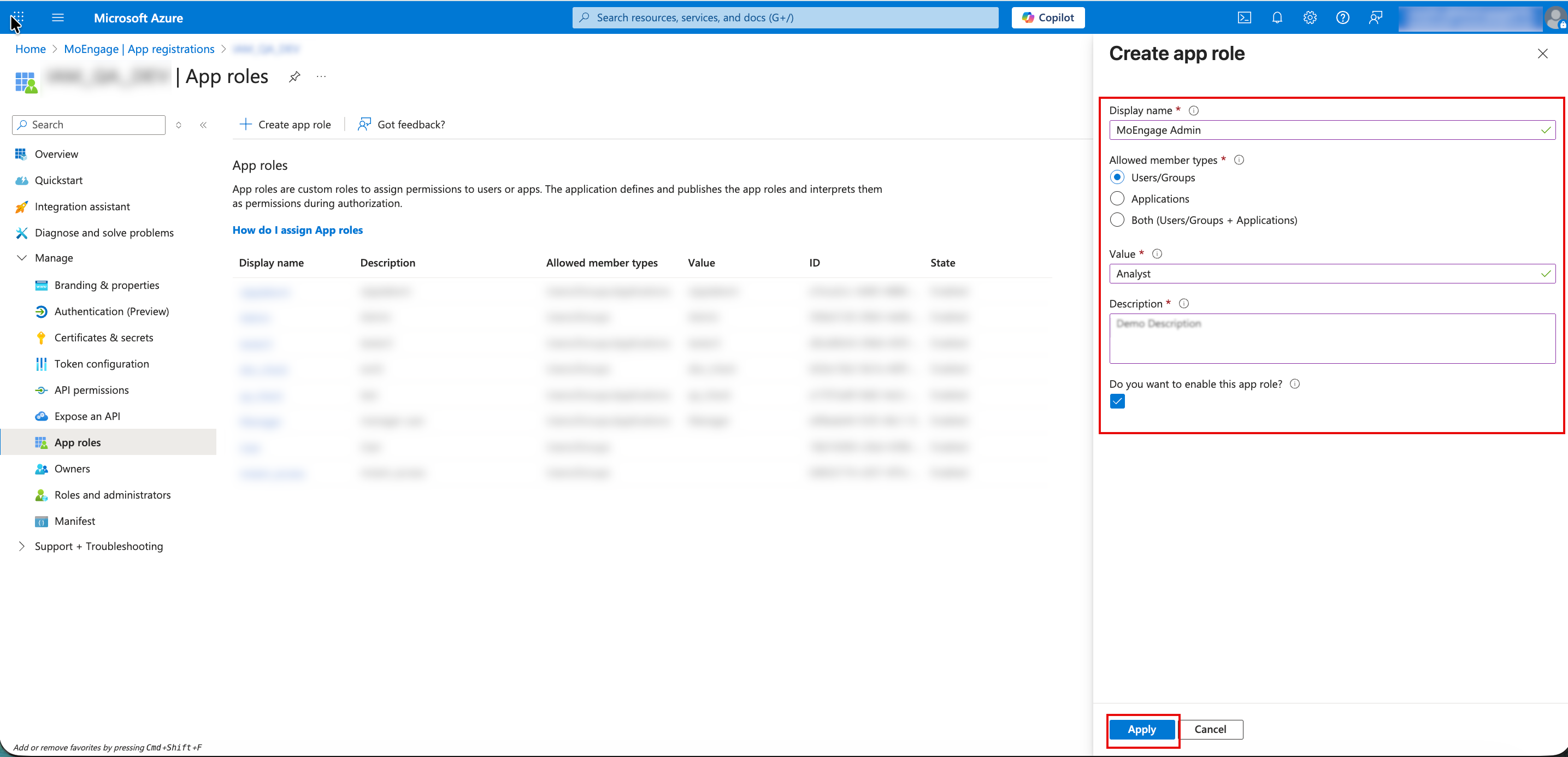The image size is (1568, 757).
Task: Open the notifications bell
Action: 1277,17
